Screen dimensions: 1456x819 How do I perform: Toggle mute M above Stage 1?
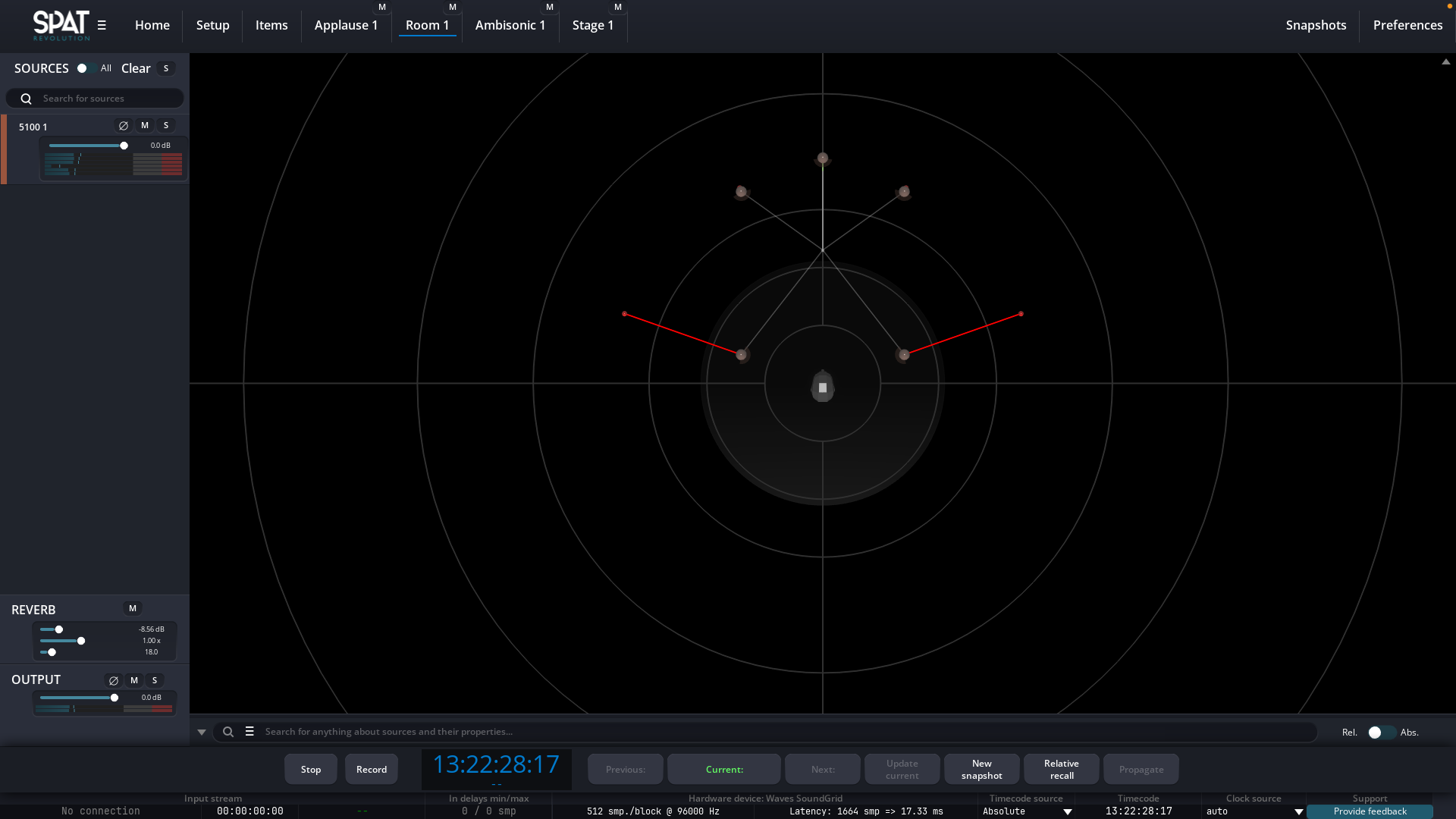click(x=618, y=7)
